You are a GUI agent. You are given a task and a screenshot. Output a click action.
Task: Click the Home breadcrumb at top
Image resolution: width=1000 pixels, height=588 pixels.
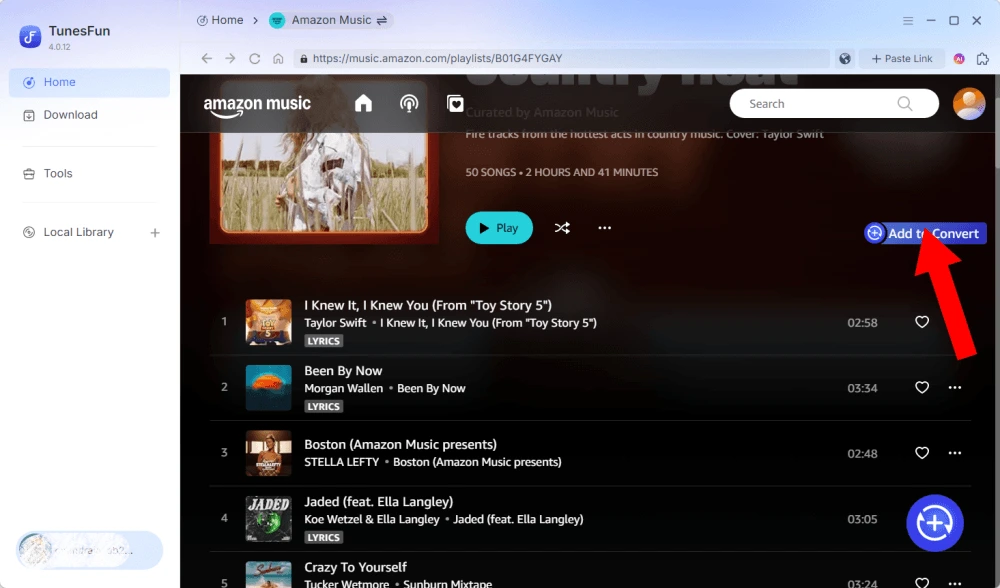click(220, 20)
